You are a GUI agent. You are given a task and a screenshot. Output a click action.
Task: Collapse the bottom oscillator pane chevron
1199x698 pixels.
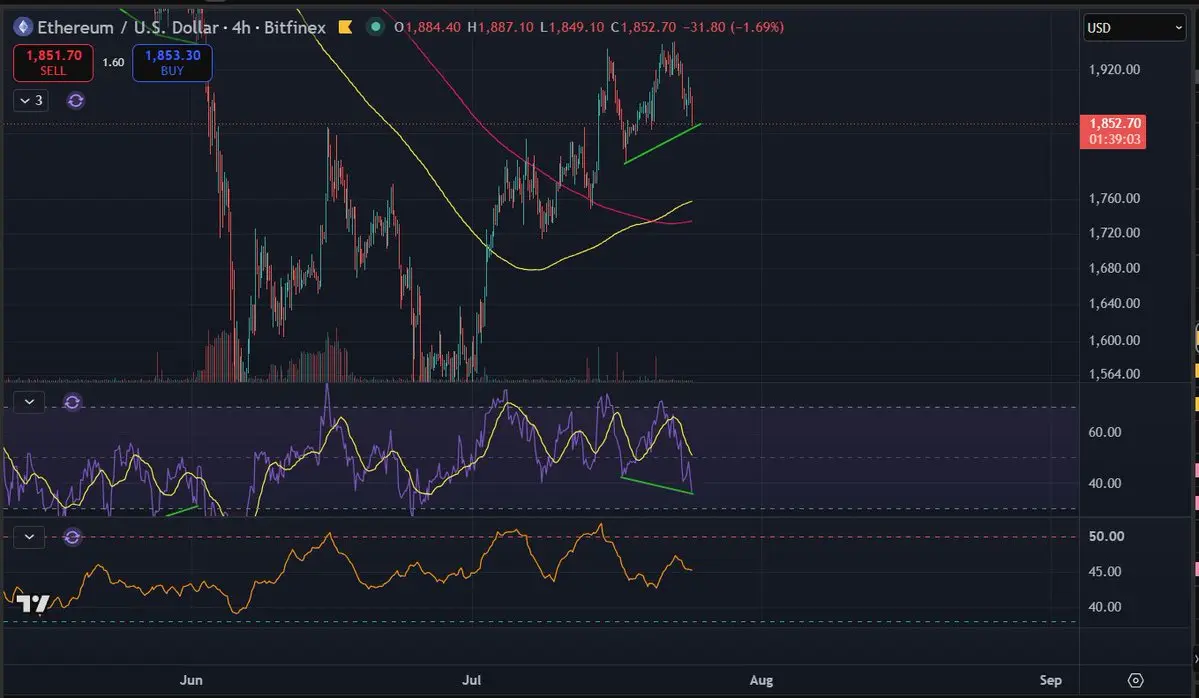tap(29, 537)
